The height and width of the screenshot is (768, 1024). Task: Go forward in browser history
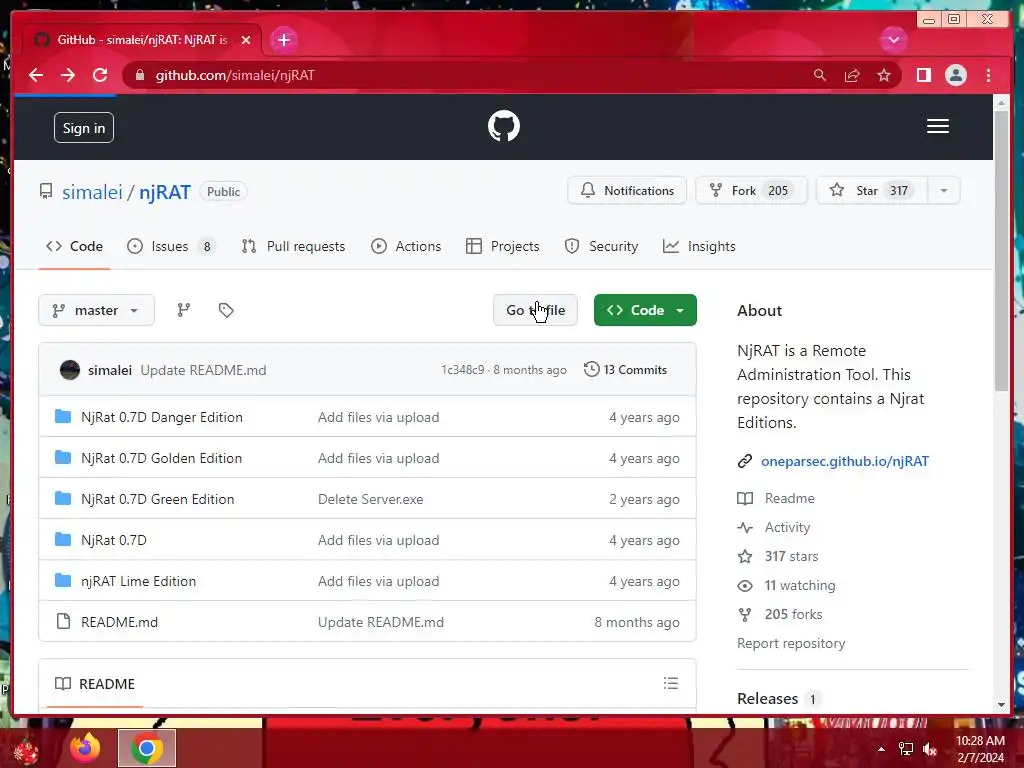68,75
